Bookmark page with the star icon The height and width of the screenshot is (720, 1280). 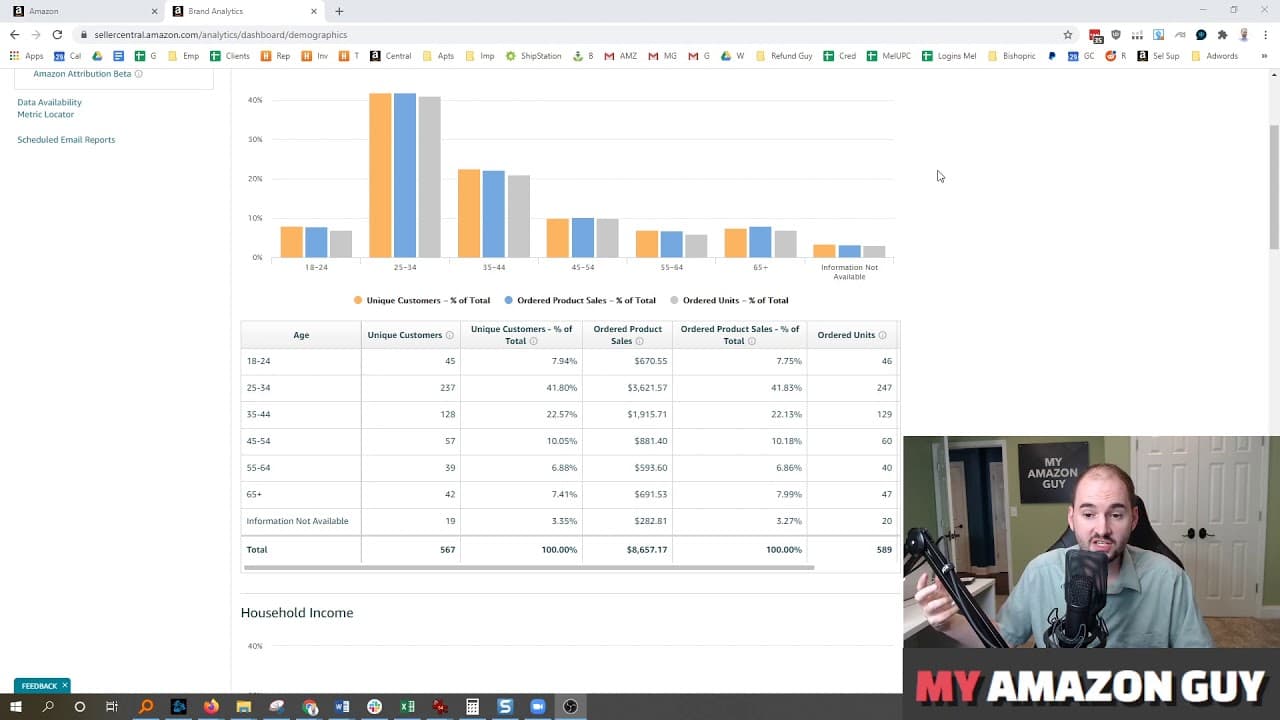pyautogui.click(x=1068, y=34)
